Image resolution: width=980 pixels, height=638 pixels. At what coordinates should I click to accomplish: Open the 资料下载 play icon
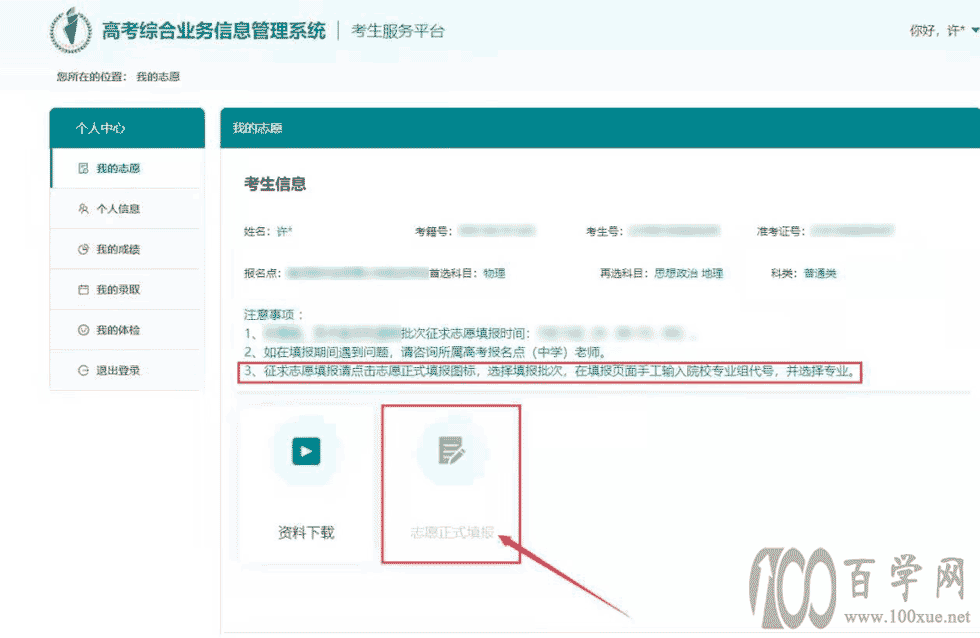[x=306, y=451]
